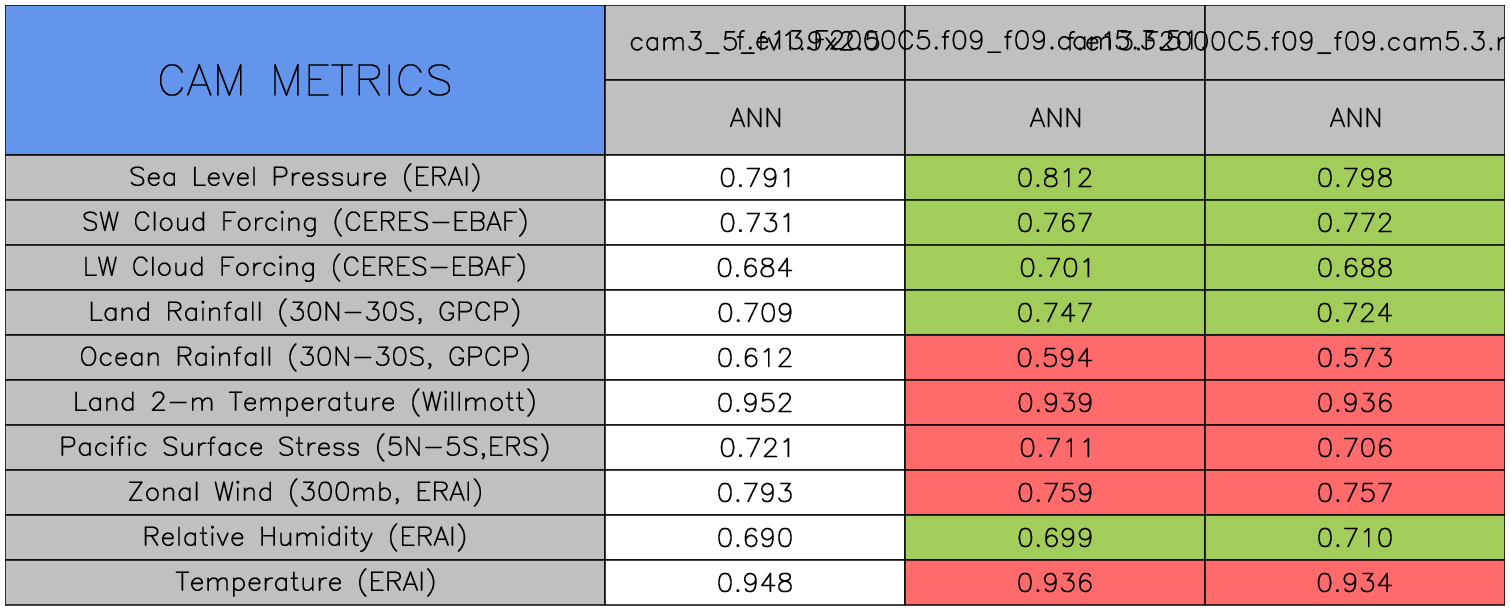Image resolution: width=1510 pixels, height=611 pixels.
Task: Click the green 0.772 SW Cloud Forcing cell
Action: click(x=1355, y=223)
